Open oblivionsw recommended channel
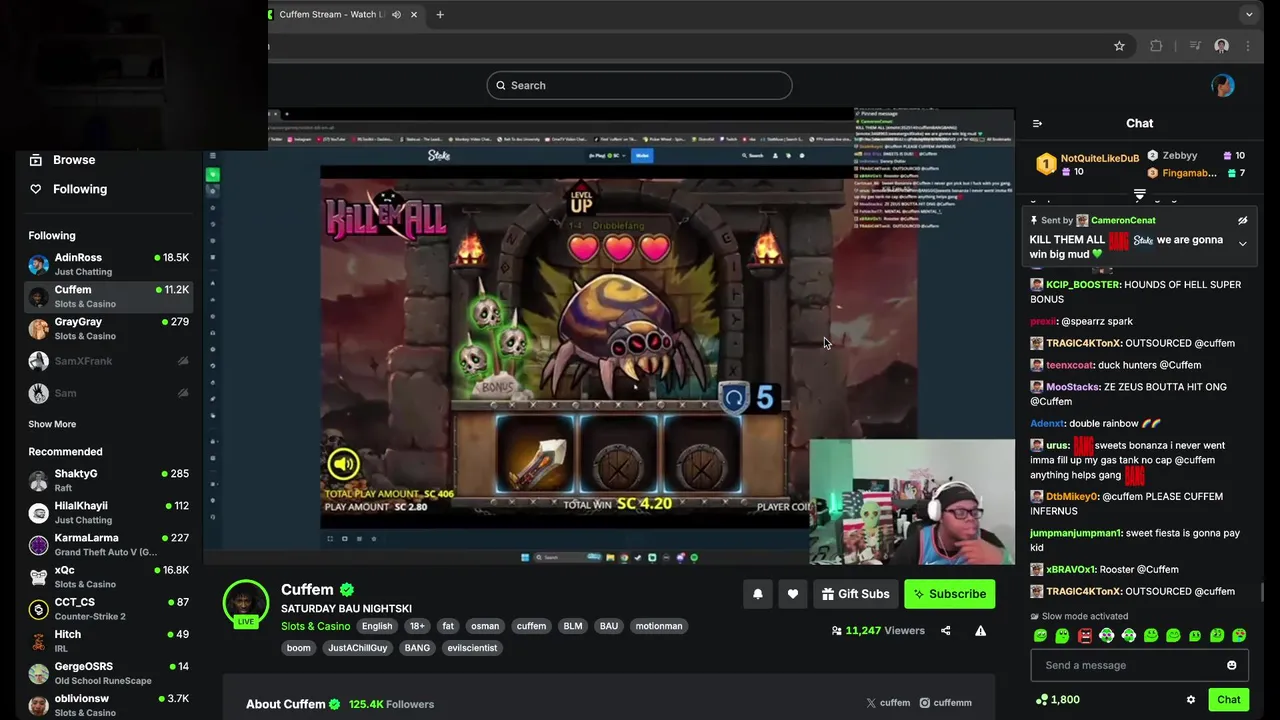Viewport: 1280px width, 720px height. tap(108, 705)
